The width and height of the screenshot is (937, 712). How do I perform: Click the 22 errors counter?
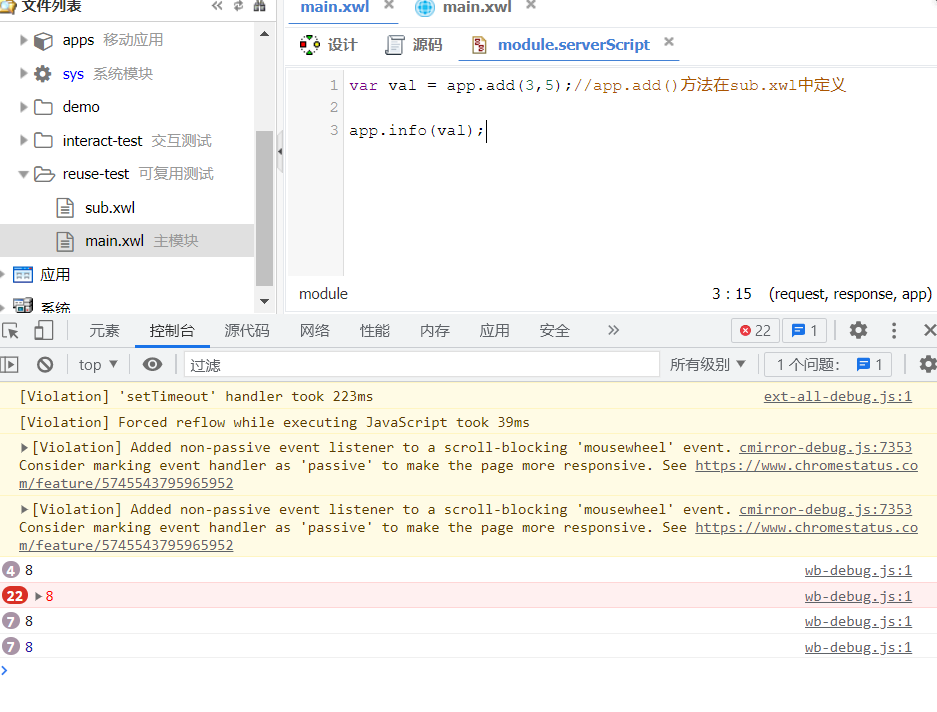tap(755, 331)
